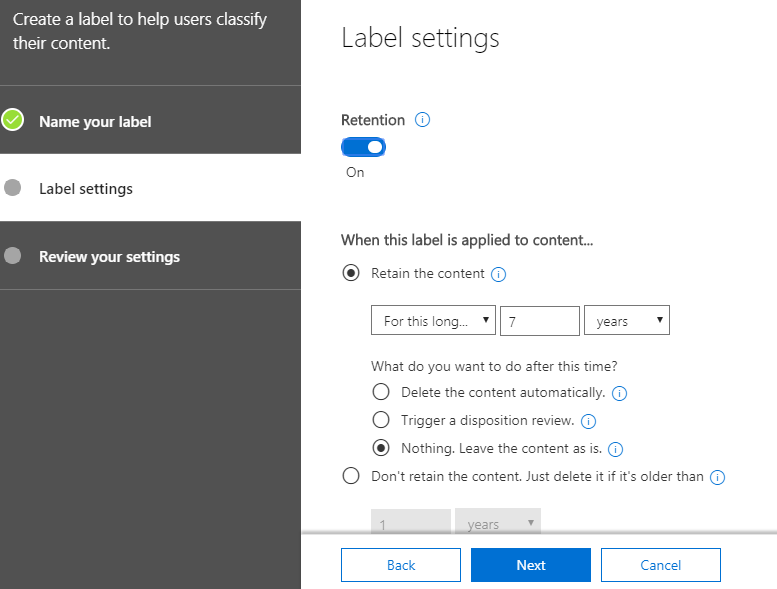View info for Nothing. Leave the content as is
Screen dimensions: 777x589
tap(615, 449)
